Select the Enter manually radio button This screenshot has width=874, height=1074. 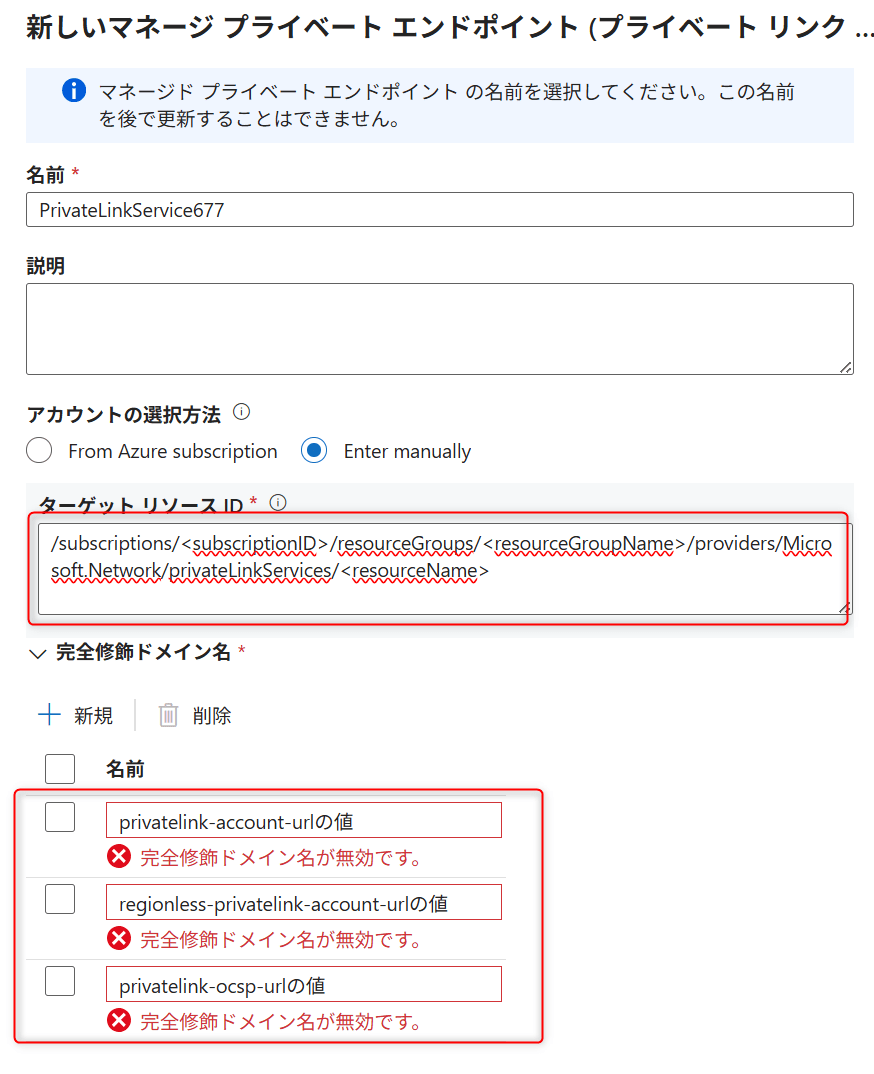click(x=314, y=451)
